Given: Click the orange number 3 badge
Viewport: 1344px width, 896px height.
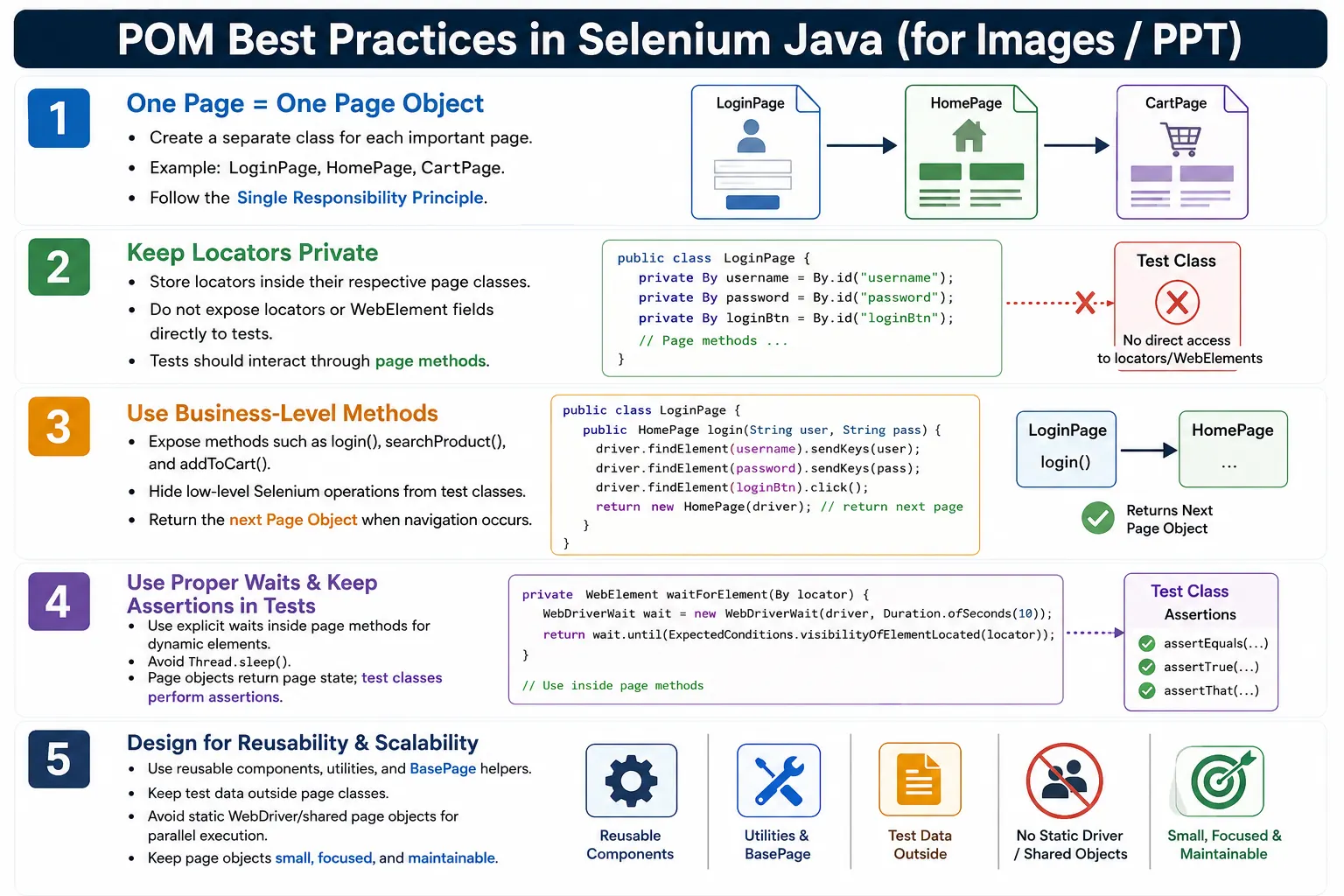Looking at the screenshot, I should pyautogui.click(x=59, y=426).
